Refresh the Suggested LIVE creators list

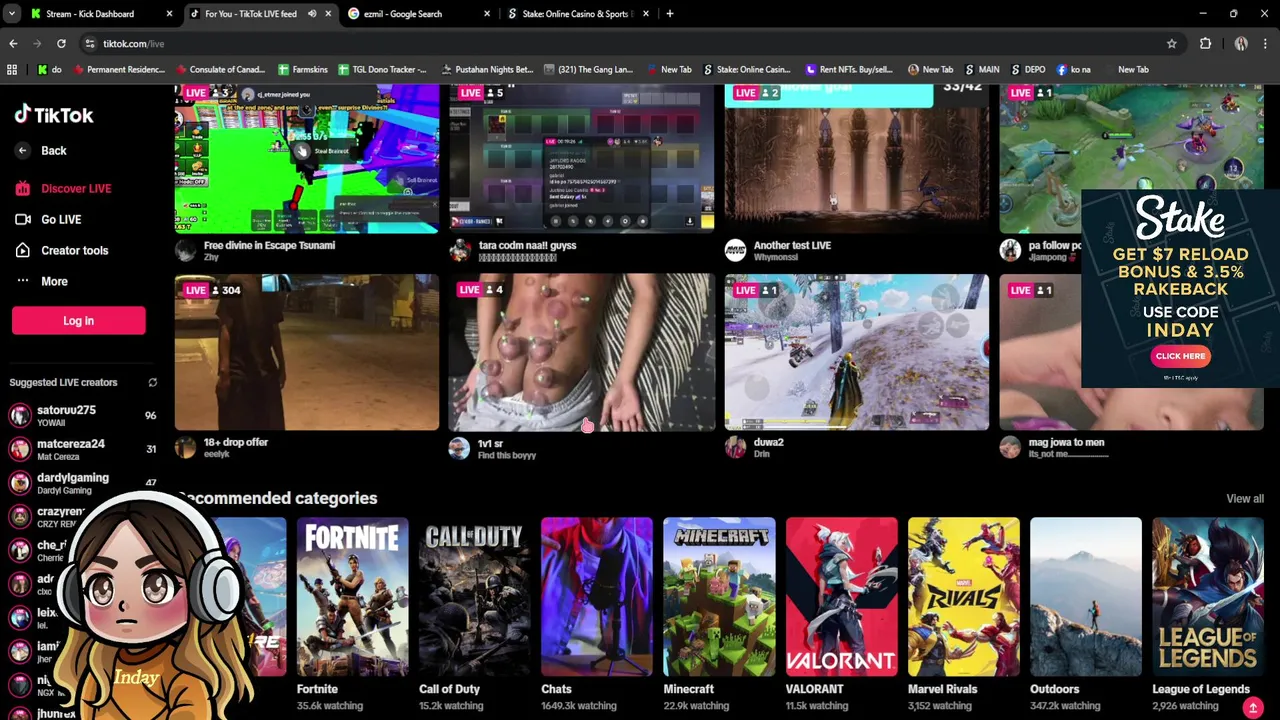[x=152, y=382]
